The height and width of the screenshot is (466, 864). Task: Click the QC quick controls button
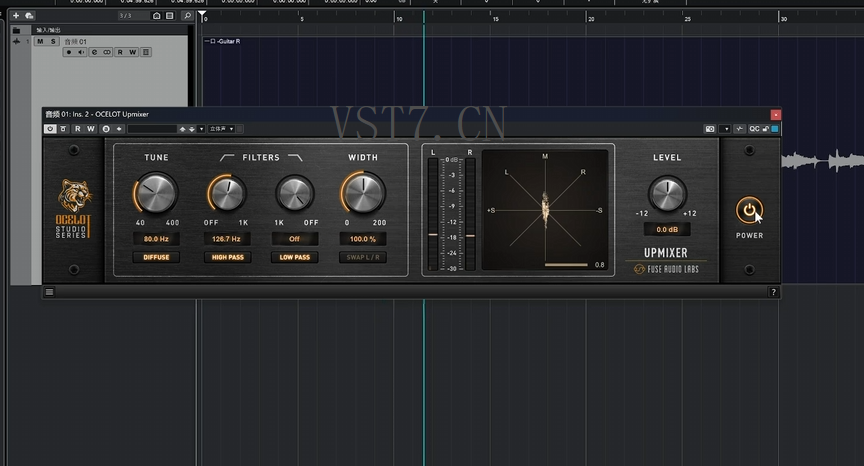click(754, 129)
